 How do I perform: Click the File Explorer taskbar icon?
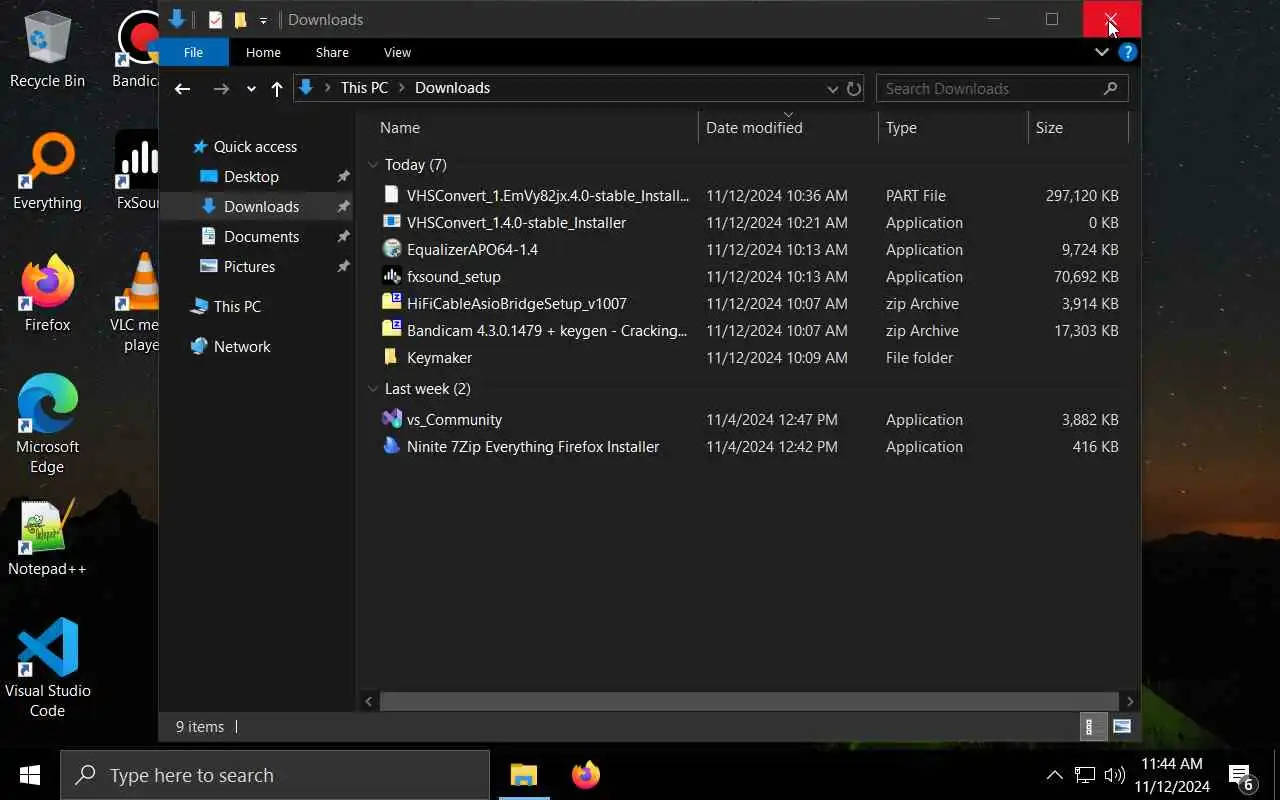524,775
